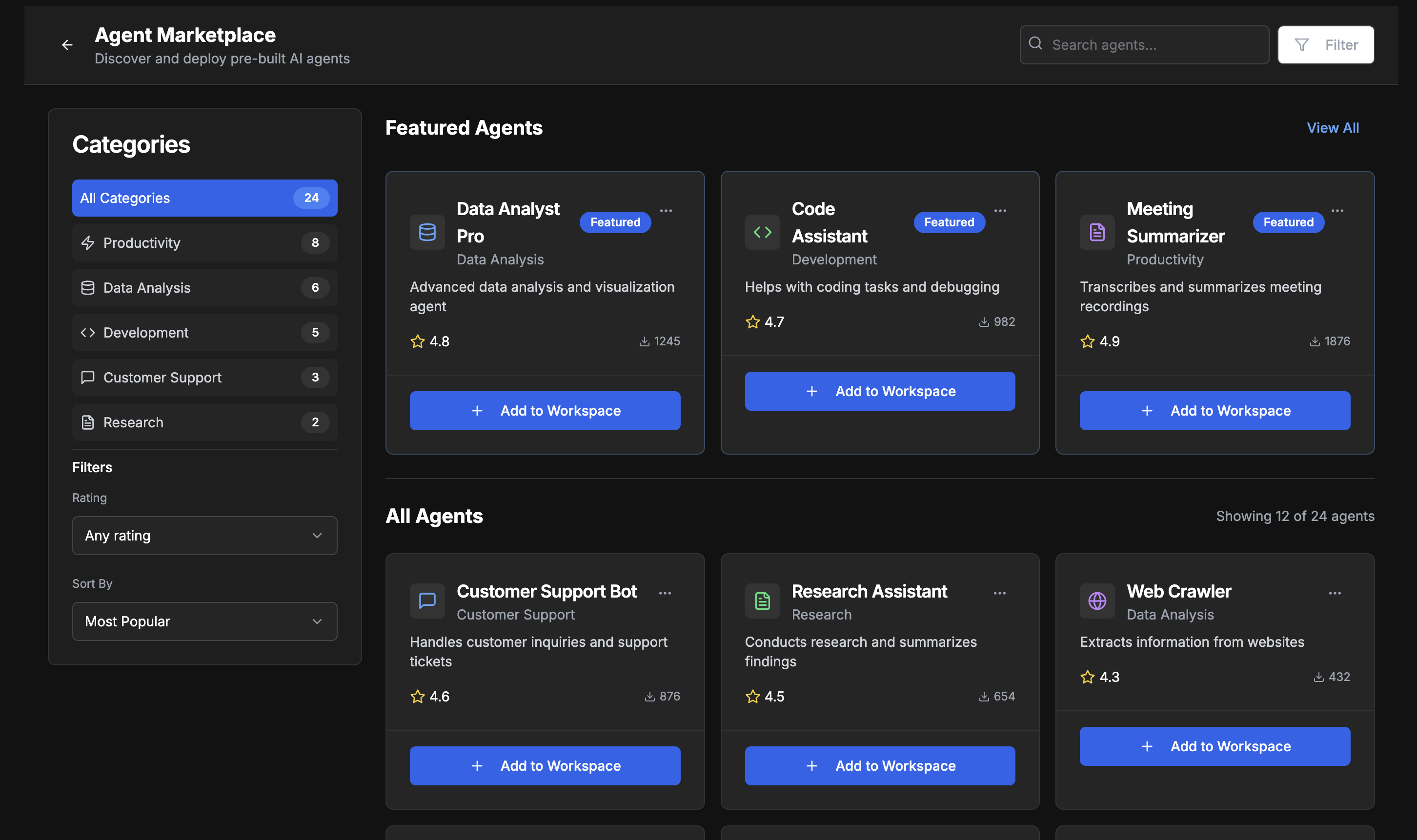The width and height of the screenshot is (1417, 840).
Task: Open the Most Popular sort dropdown
Action: [x=204, y=621]
